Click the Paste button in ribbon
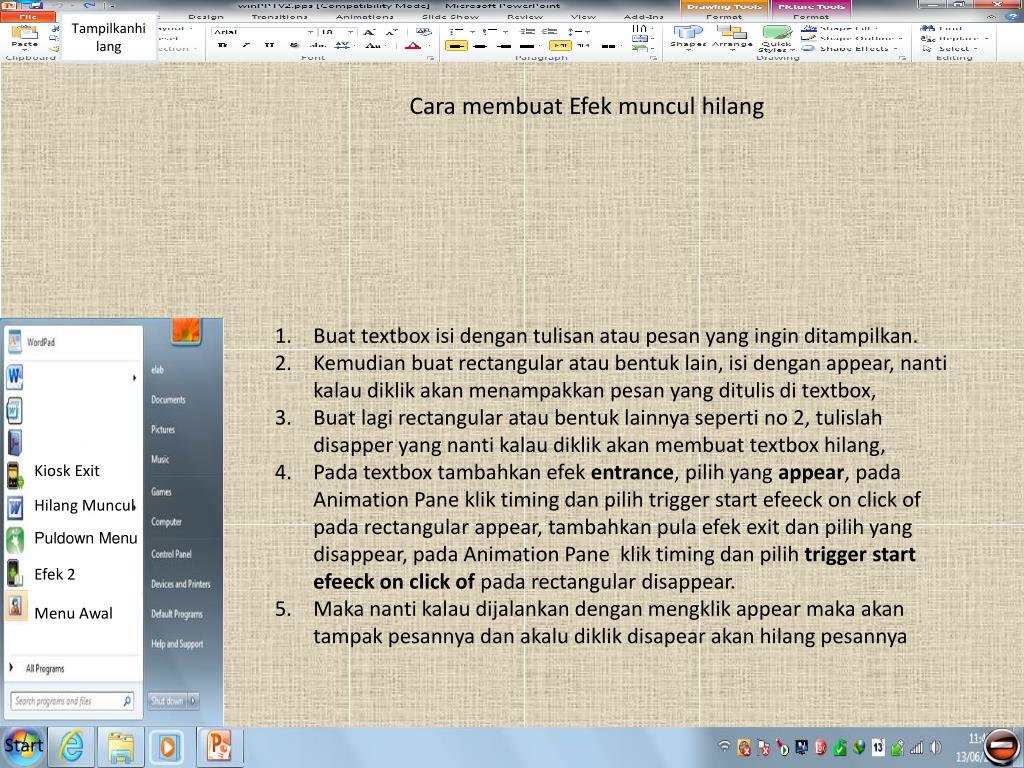This screenshot has height=768, width=1024. (x=24, y=37)
